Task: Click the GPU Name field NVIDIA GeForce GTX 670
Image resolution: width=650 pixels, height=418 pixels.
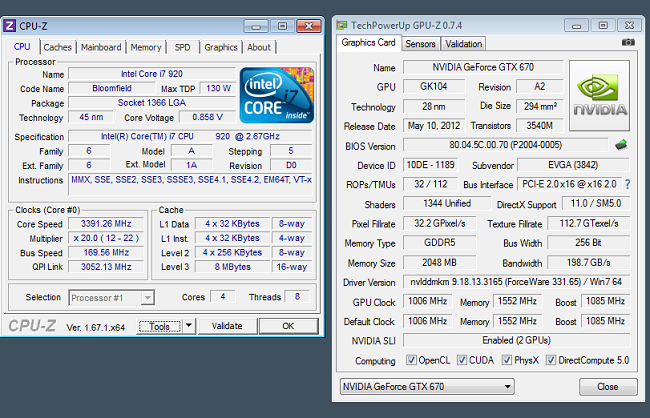Action: [x=483, y=67]
